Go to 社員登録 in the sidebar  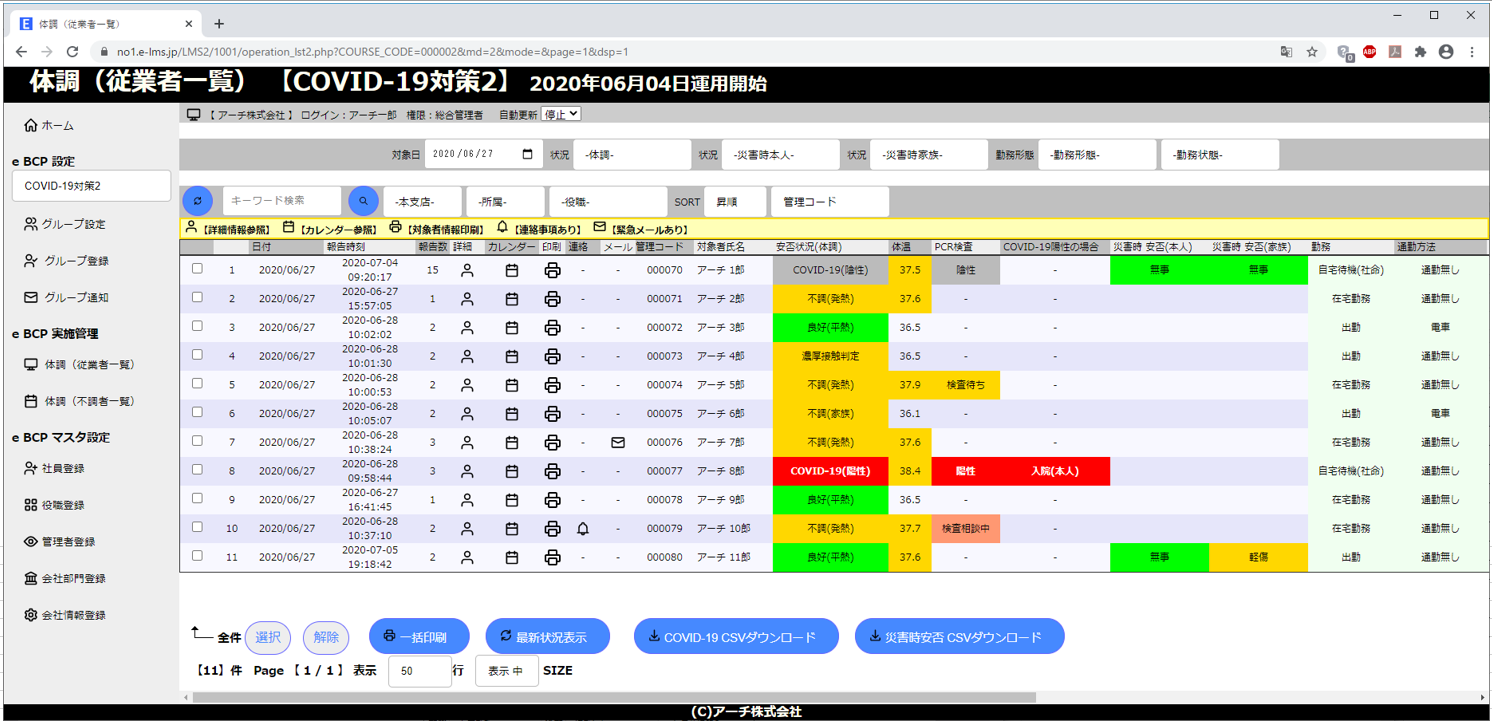point(62,469)
